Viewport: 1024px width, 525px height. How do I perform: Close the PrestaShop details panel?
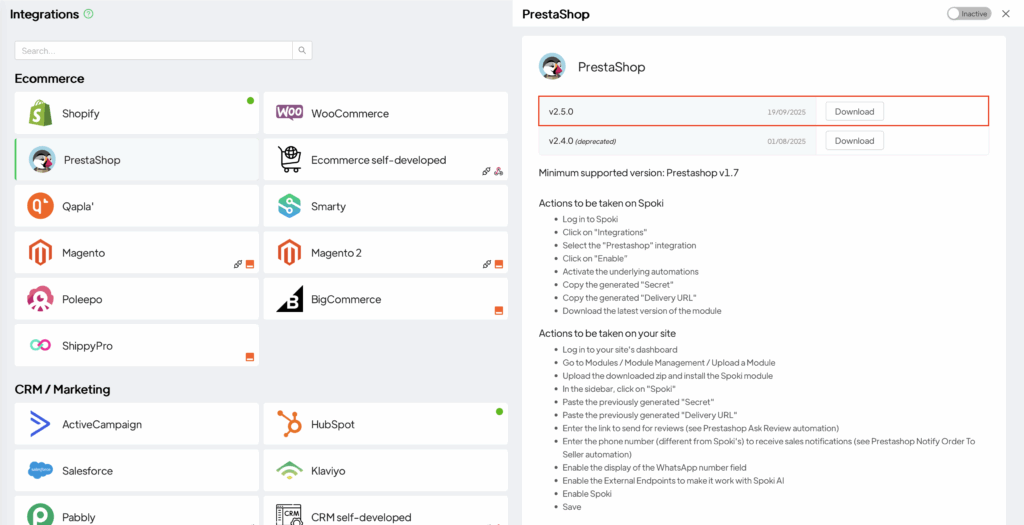pos(1006,14)
